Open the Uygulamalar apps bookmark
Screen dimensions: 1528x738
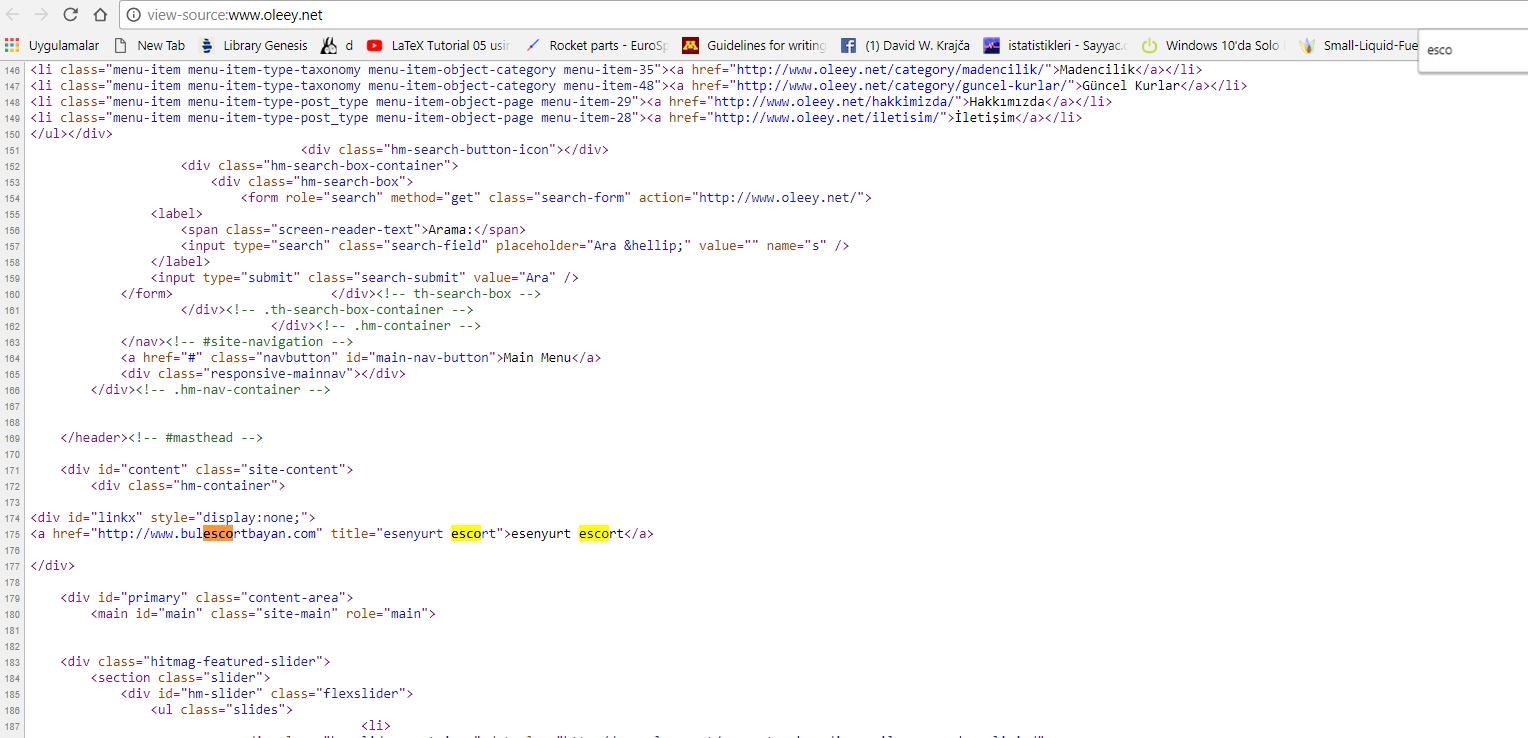52,45
